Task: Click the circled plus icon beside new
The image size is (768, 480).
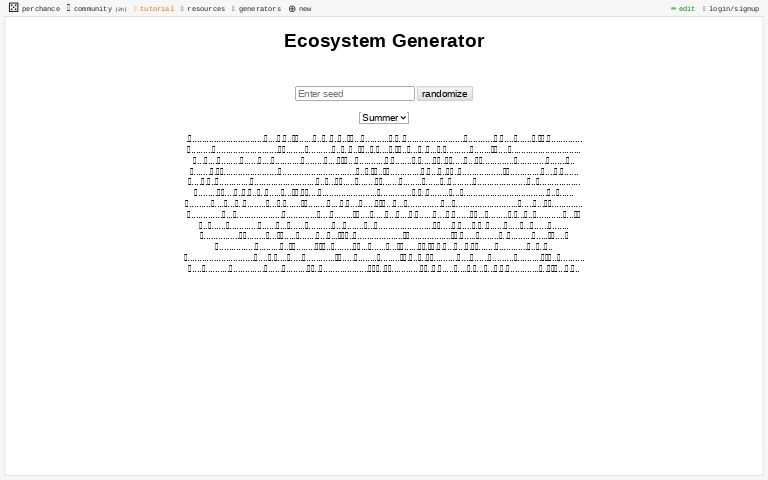Action: [292, 9]
